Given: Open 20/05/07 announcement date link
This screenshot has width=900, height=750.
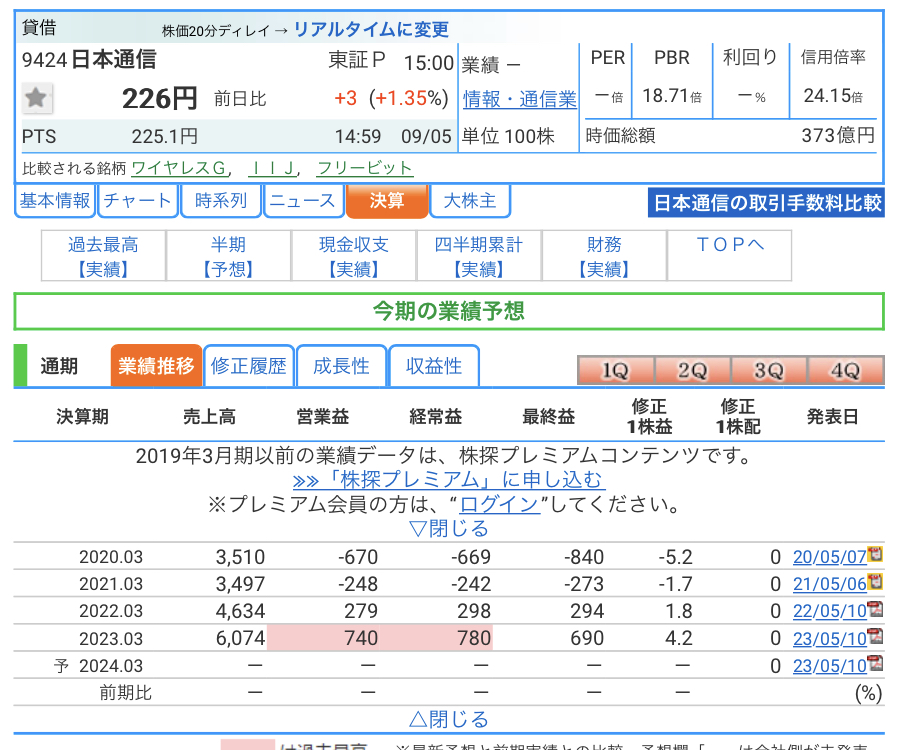Looking at the screenshot, I should coord(829,557).
